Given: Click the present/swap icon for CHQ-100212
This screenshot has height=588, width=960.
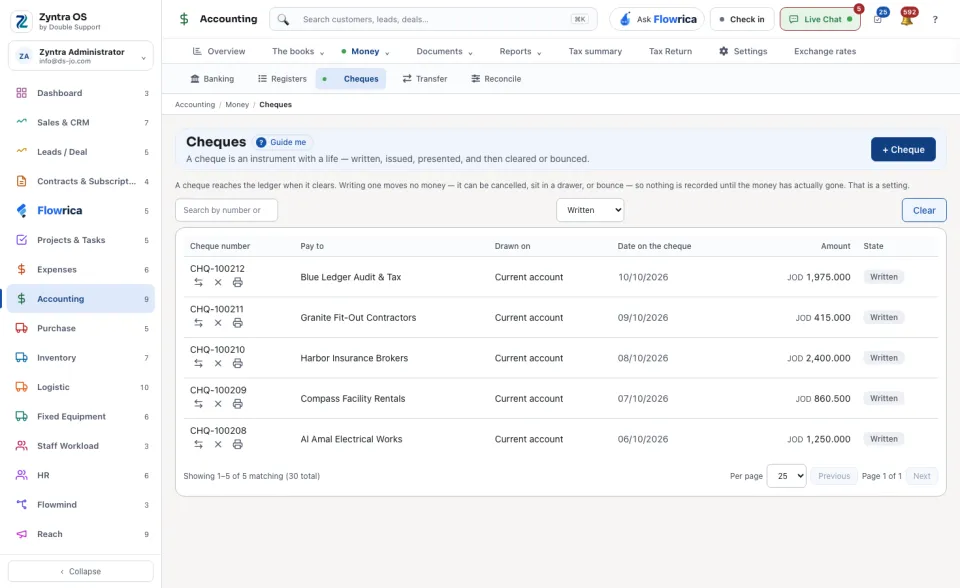Looking at the screenshot, I should click(198, 282).
